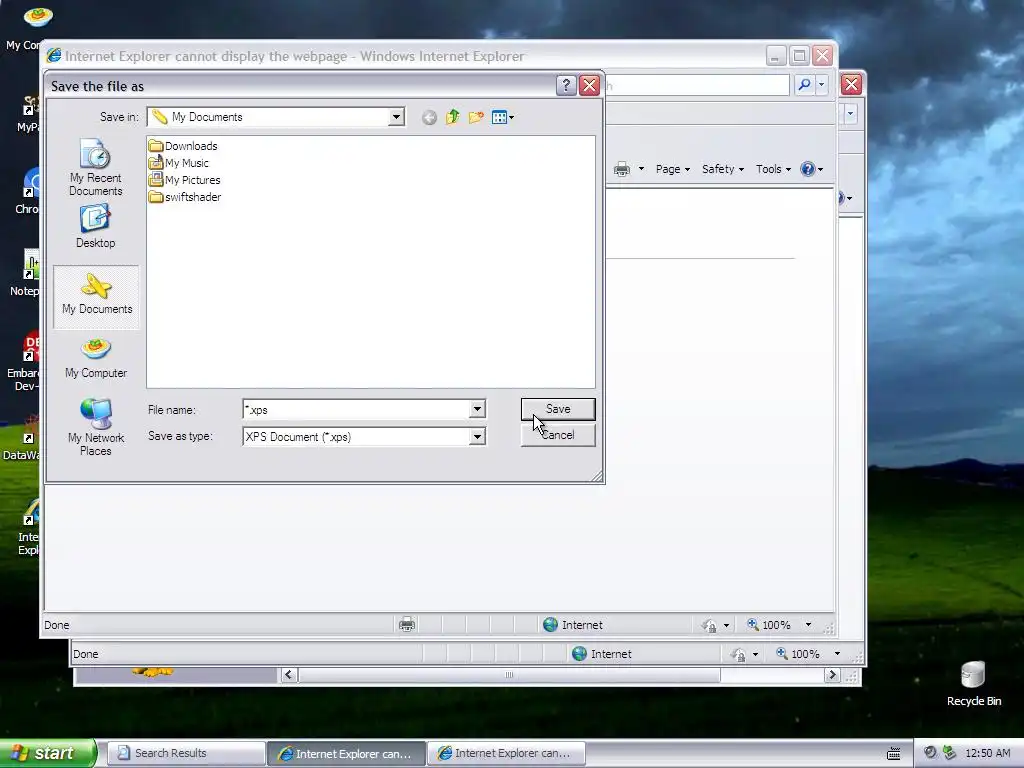Click the Internet zone globe in front window
1024x768 pixels.
pos(551,625)
